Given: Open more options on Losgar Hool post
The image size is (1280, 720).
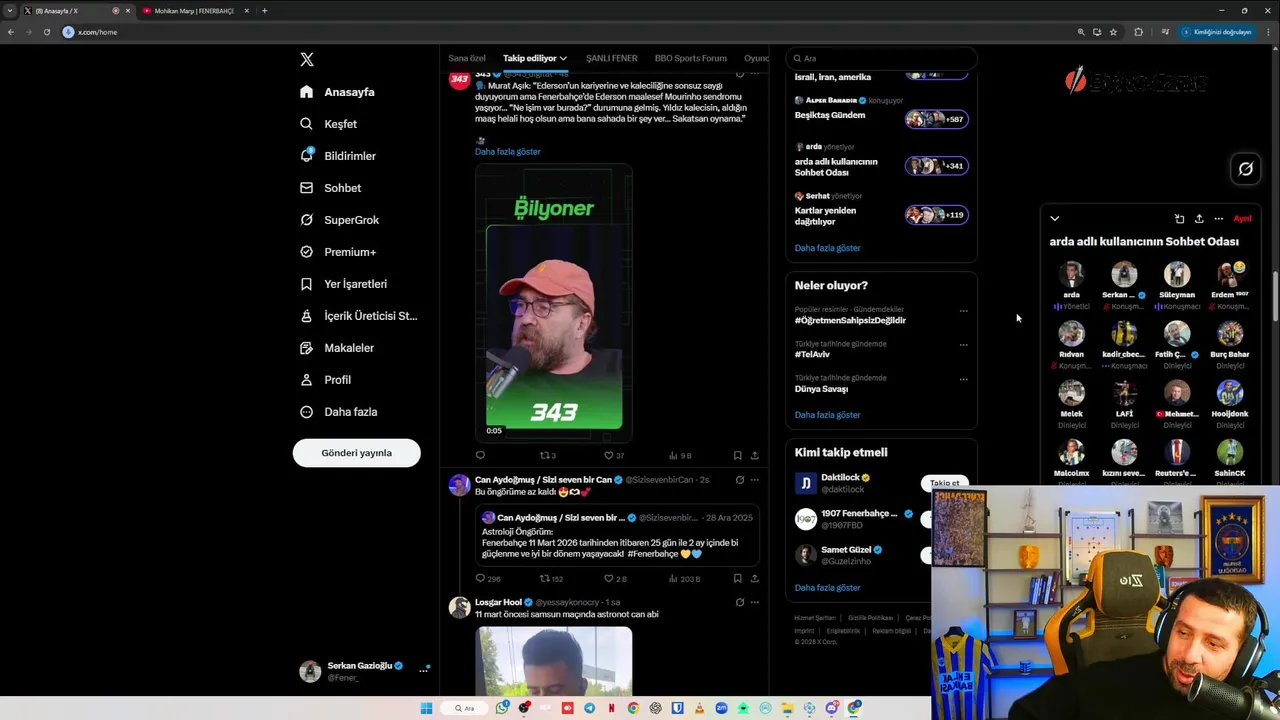Looking at the screenshot, I should pyautogui.click(x=755, y=602).
